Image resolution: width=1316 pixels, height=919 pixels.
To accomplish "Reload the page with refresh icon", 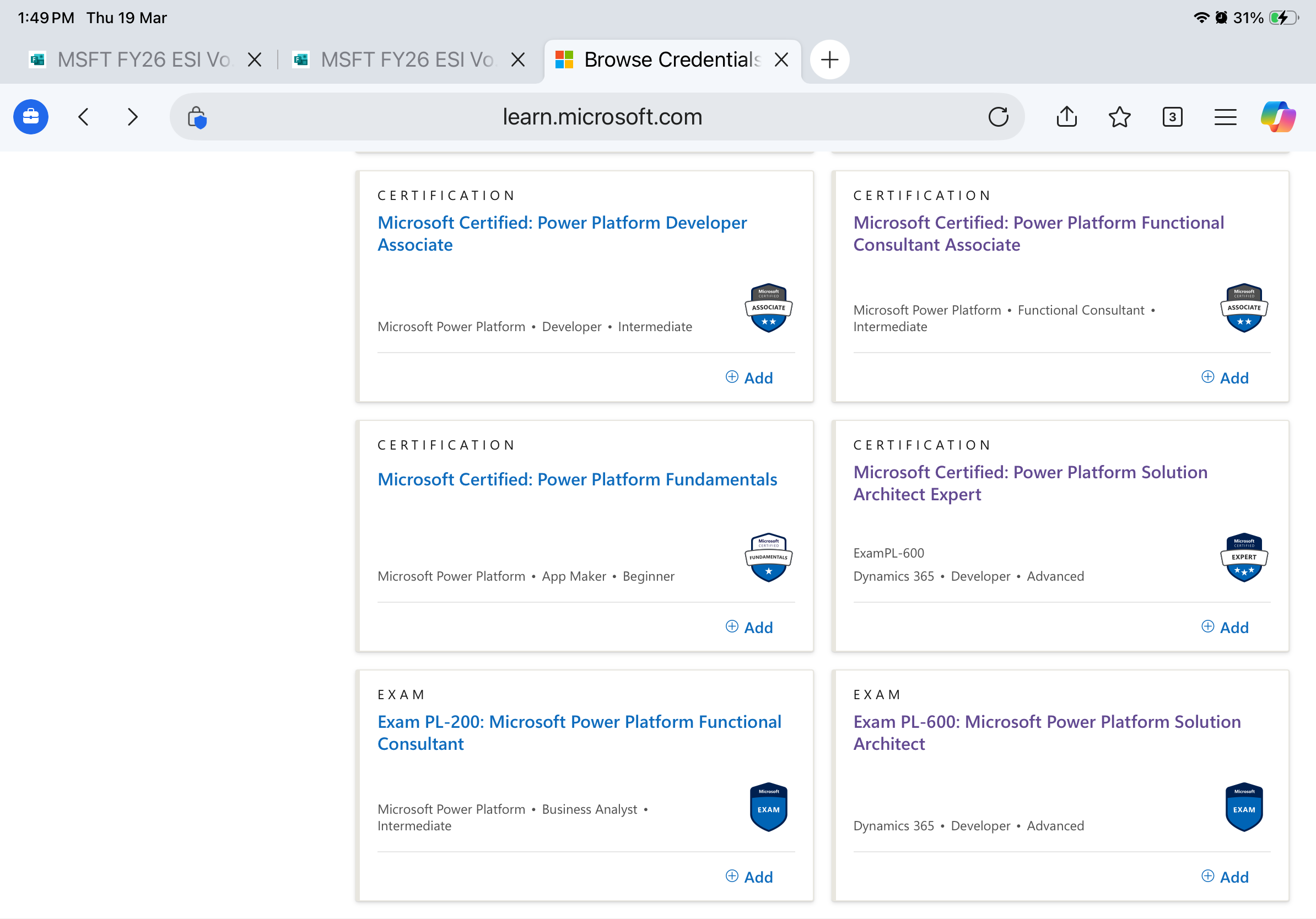I will coord(998,117).
